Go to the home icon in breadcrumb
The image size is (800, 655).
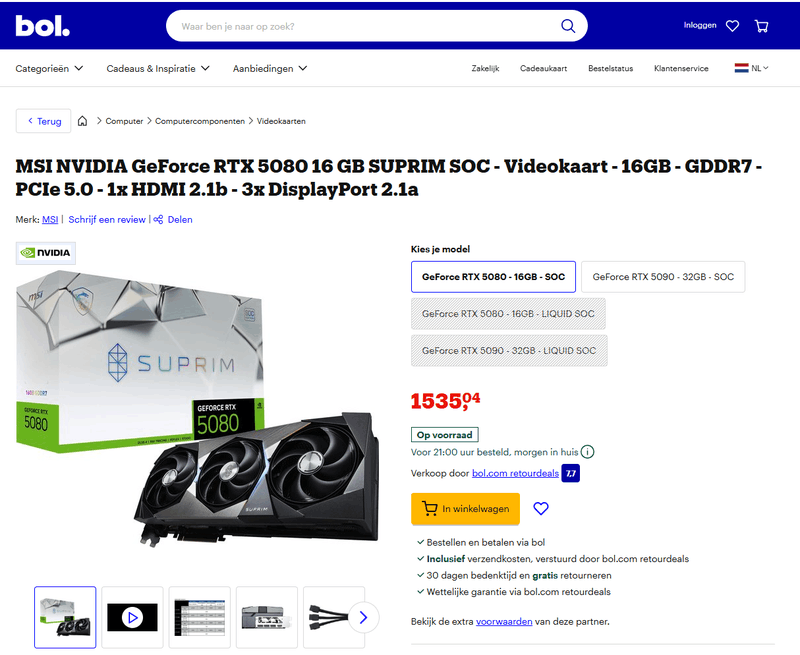[x=82, y=121]
